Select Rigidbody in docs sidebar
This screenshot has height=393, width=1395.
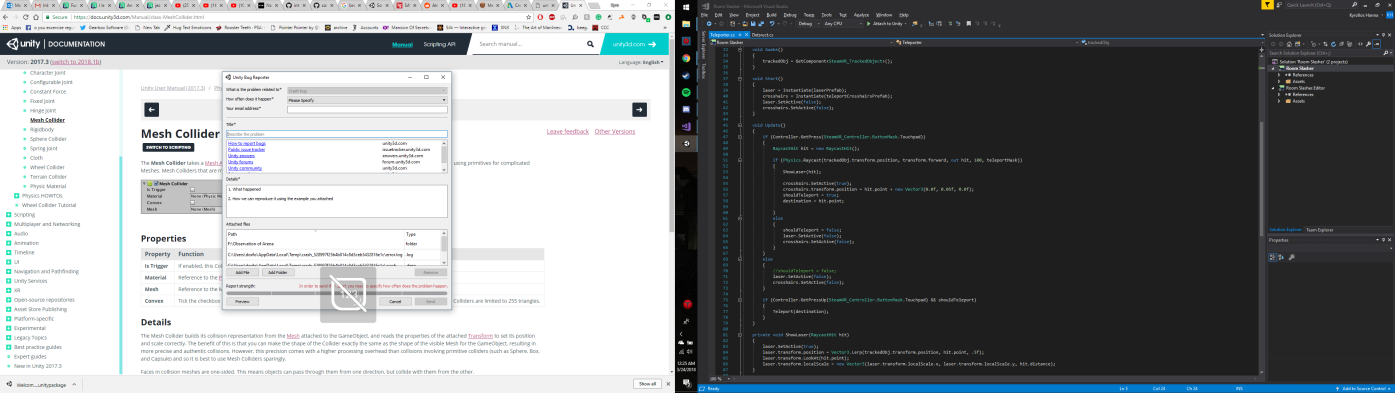(42, 129)
